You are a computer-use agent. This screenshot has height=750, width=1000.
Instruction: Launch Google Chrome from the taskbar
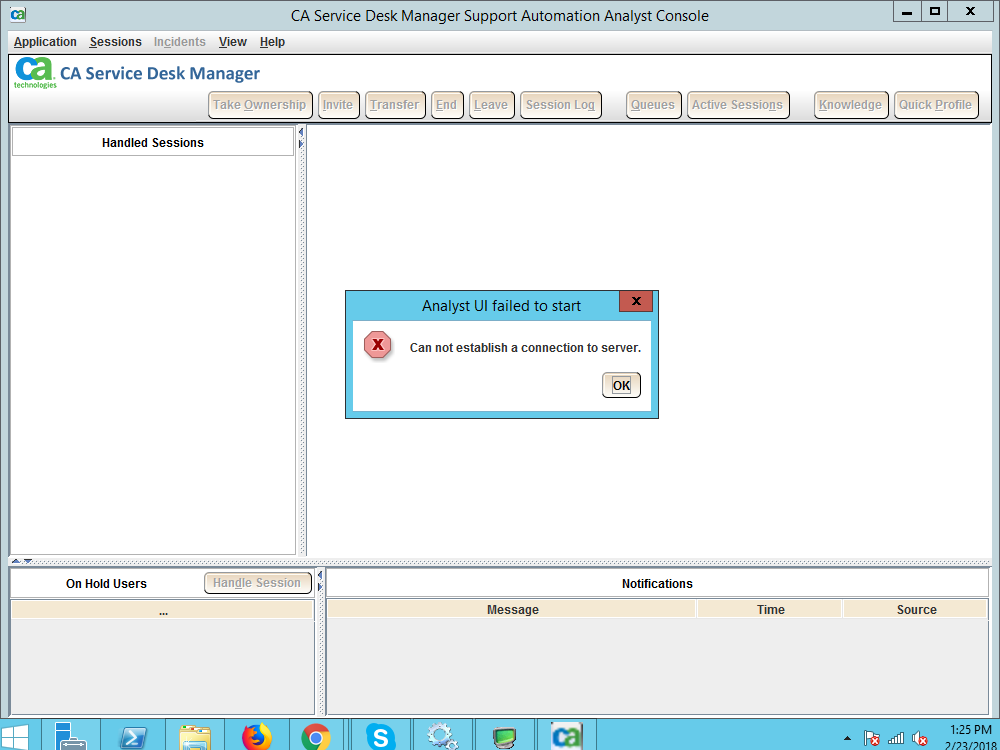[317, 735]
